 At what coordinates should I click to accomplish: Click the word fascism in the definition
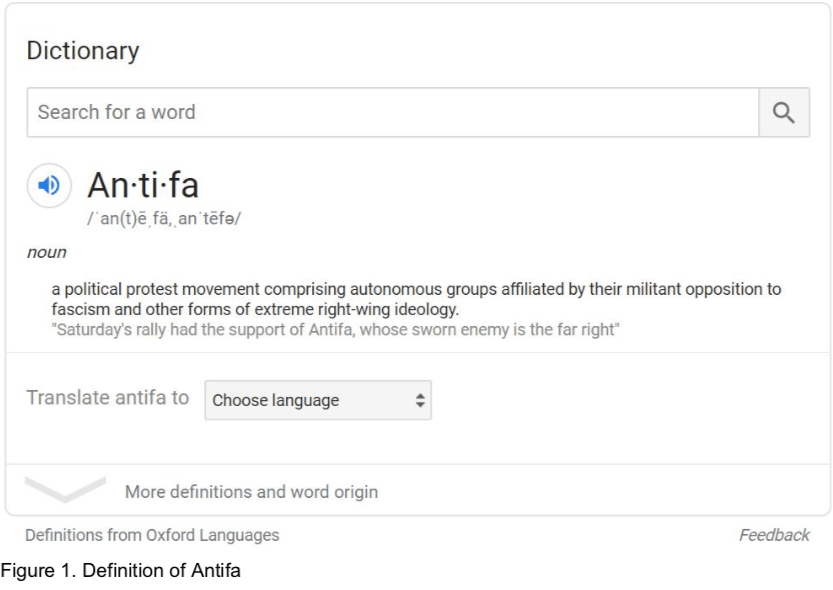click(82, 308)
